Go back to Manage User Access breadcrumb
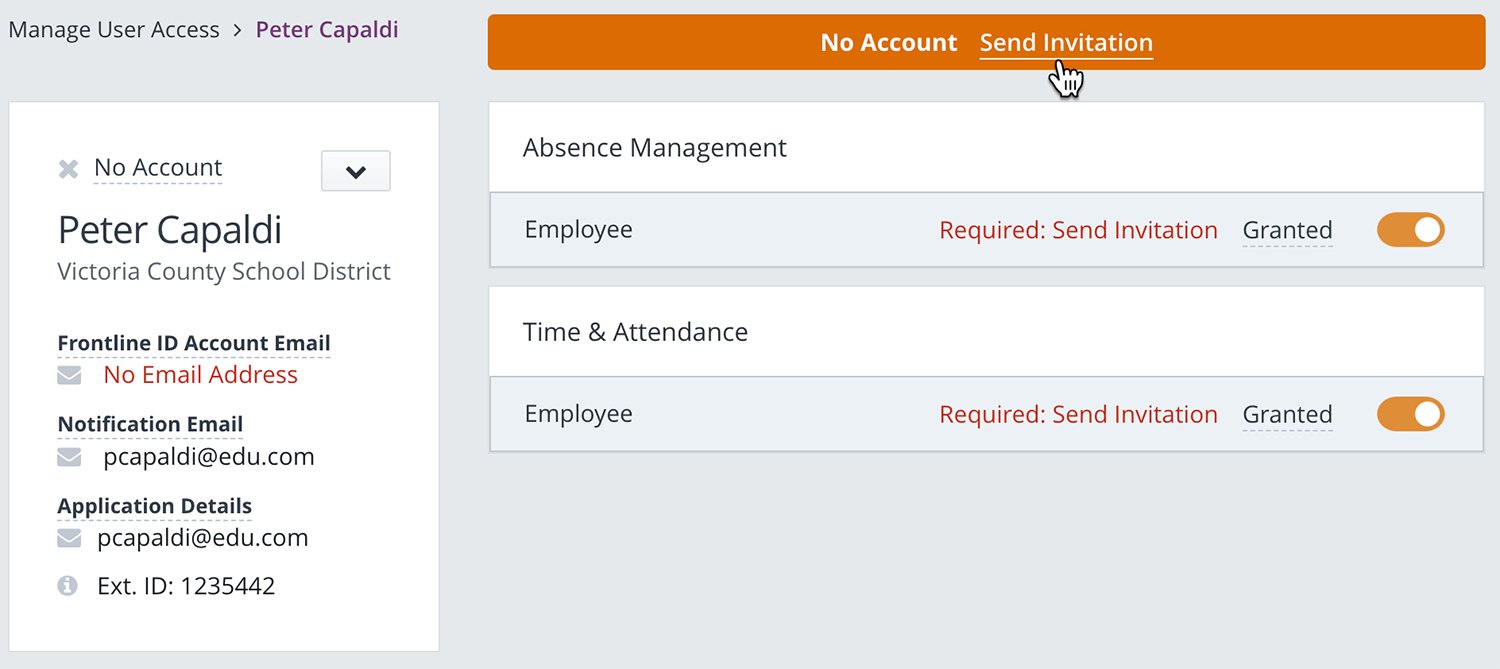This screenshot has width=1500, height=669. pyautogui.click(x=114, y=30)
